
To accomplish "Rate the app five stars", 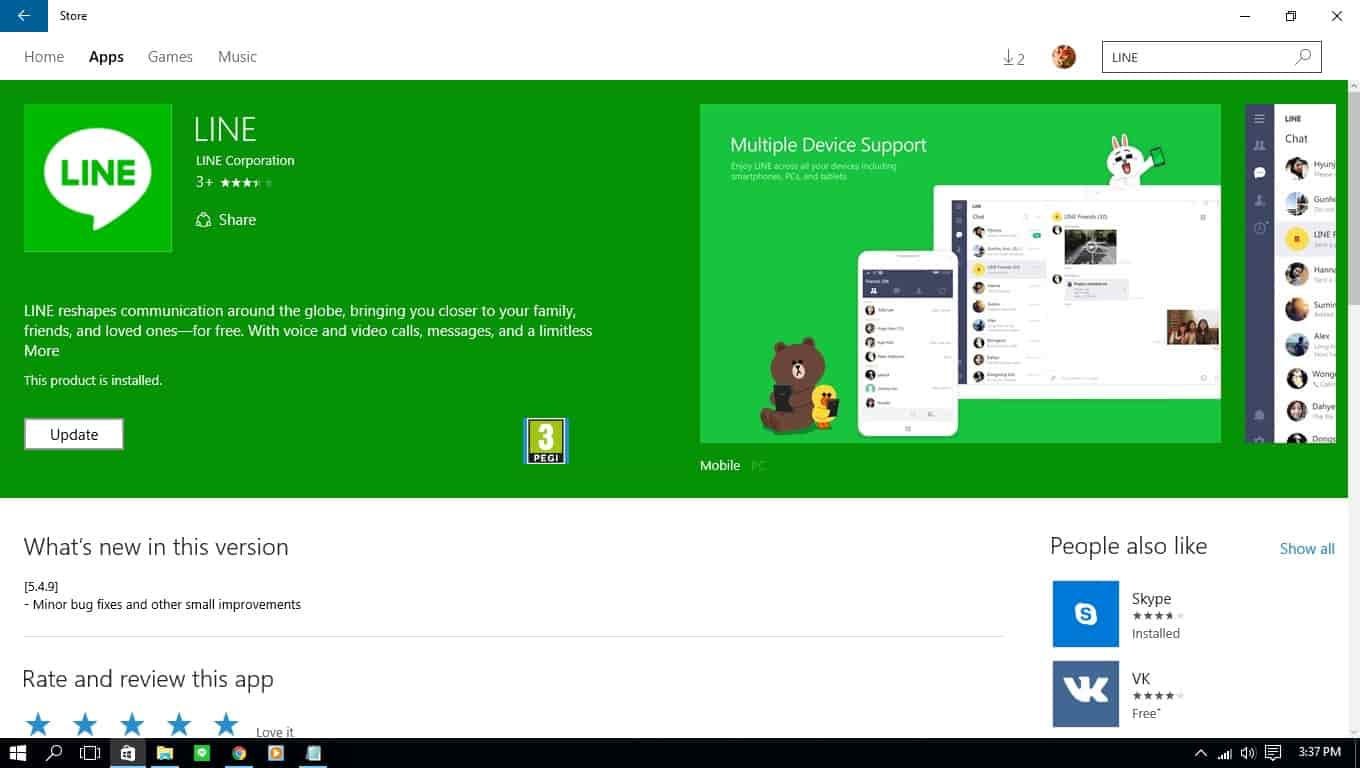I will [226, 724].
